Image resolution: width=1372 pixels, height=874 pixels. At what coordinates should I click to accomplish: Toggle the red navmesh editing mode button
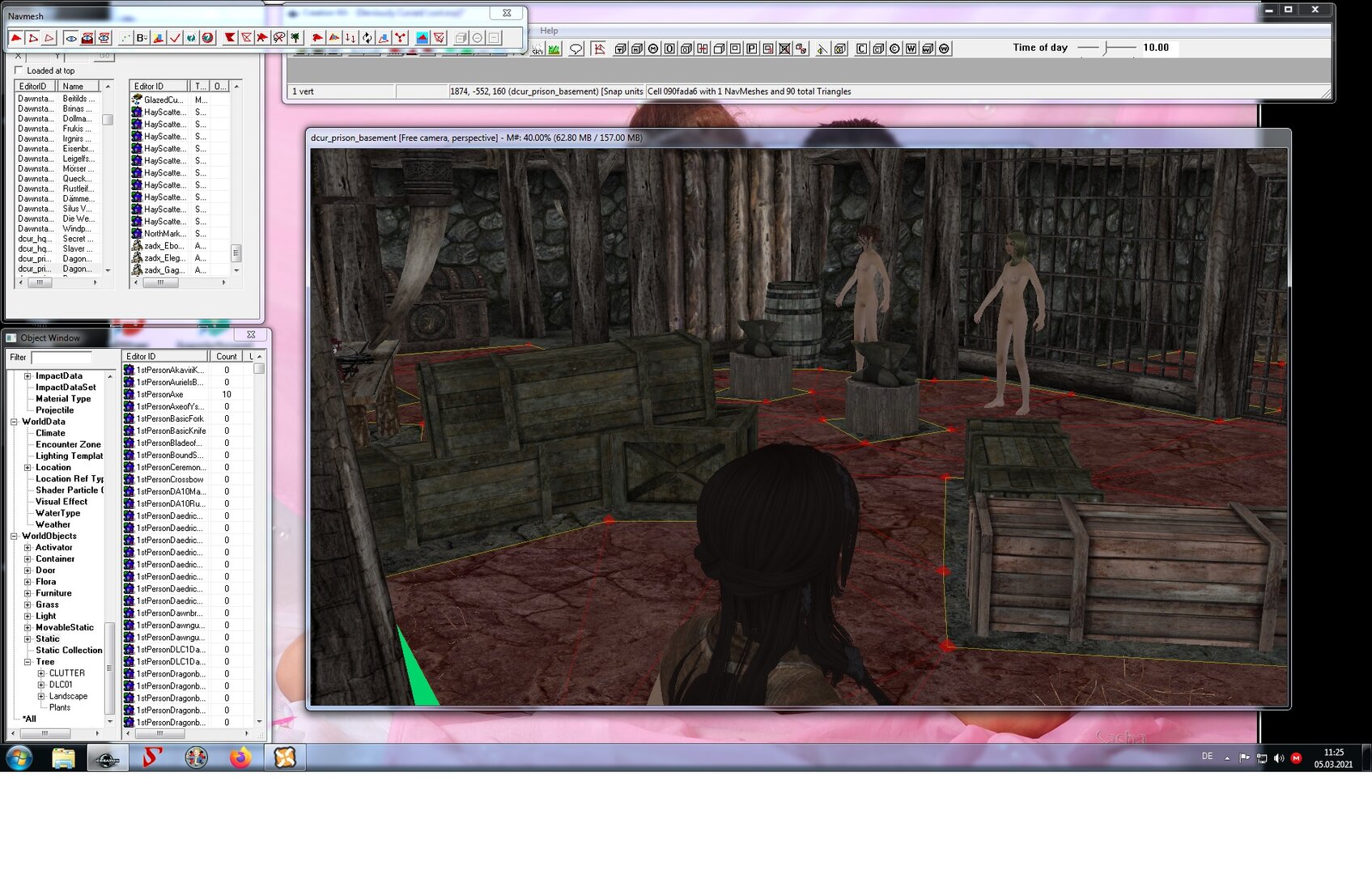[599, 49]
